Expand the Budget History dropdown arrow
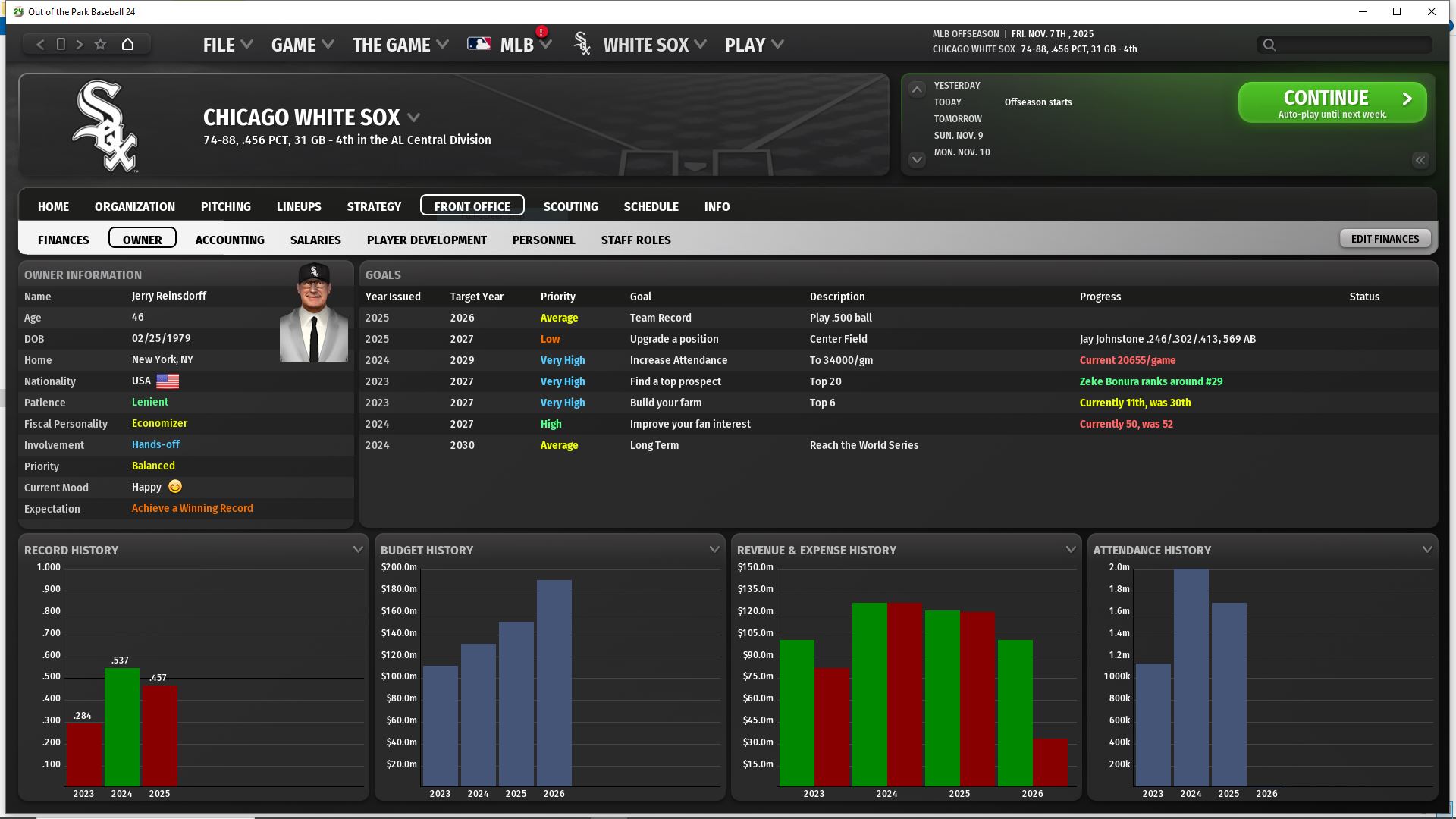Screen dimensions: 1456x819 pyautogui.click(x=714, y=550)
